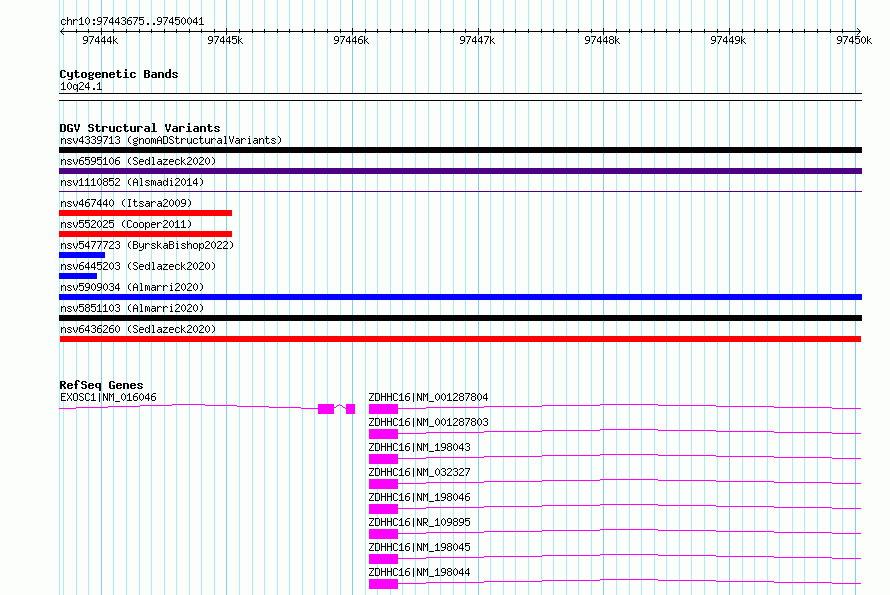Select the ZDHHC16|NR_109895 transcript label
890x595 pixels.
(419, 522)
